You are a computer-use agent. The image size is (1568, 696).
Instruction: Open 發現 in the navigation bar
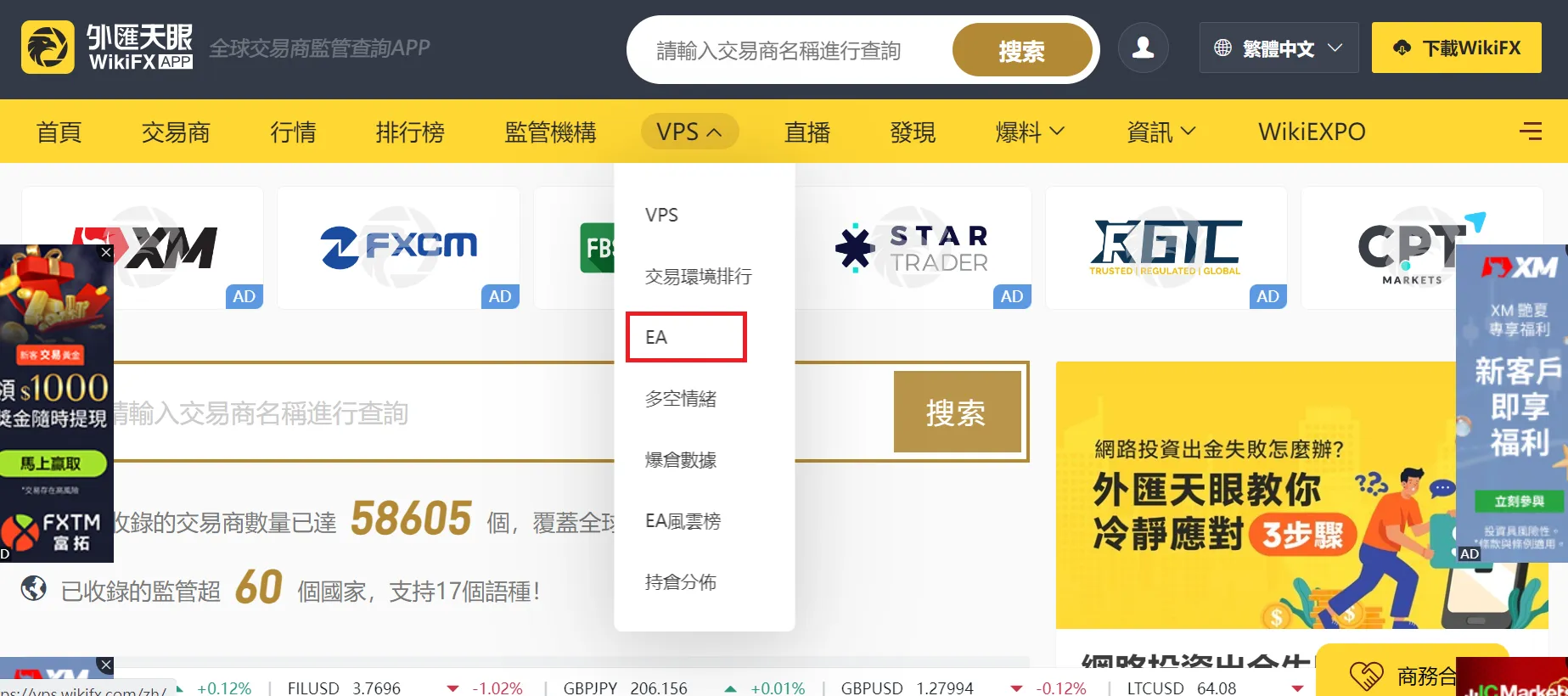pyautogui.click(x=913, y=132)
